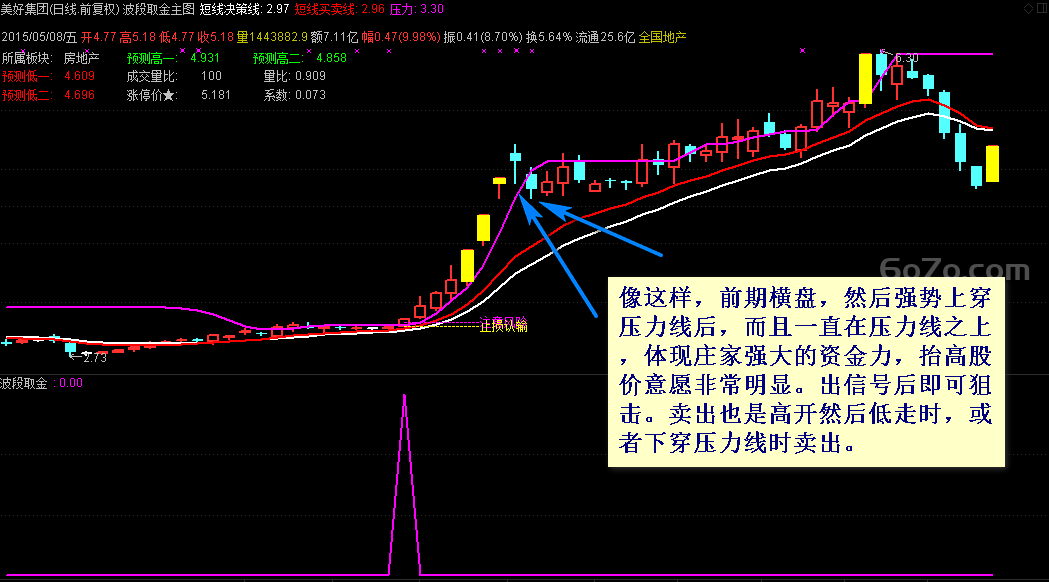The width and height of the screenshot is (1049, 582).
Task: Open the 波段取金 sub-chart indicator label
Action: click(x=24, y=383)
